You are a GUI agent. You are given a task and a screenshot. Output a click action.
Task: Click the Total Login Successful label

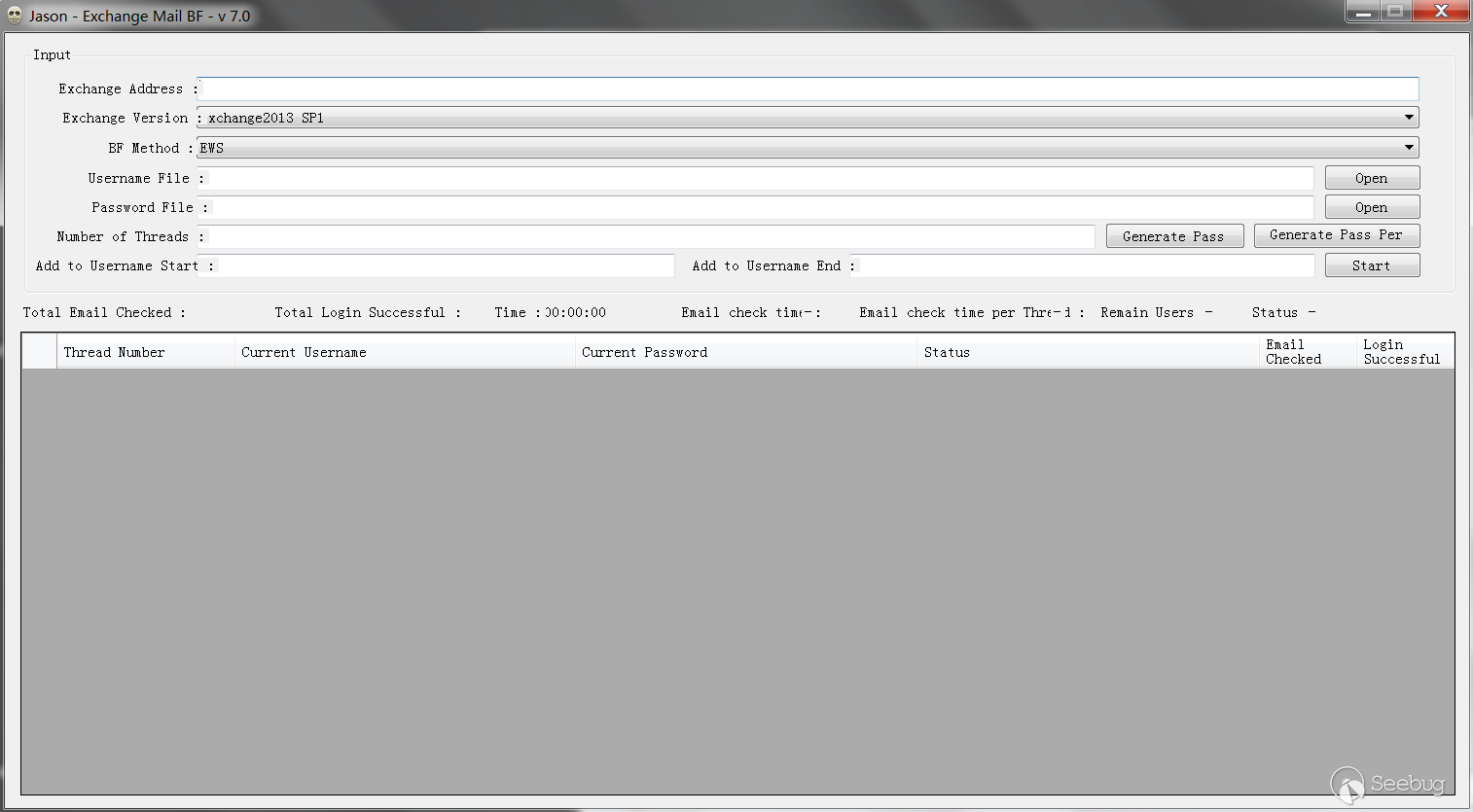point(368,312)
